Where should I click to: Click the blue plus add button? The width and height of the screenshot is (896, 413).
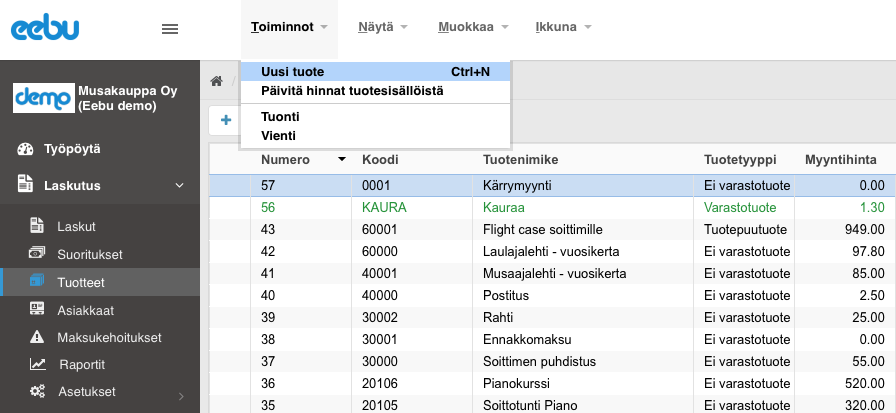(226, 120)
